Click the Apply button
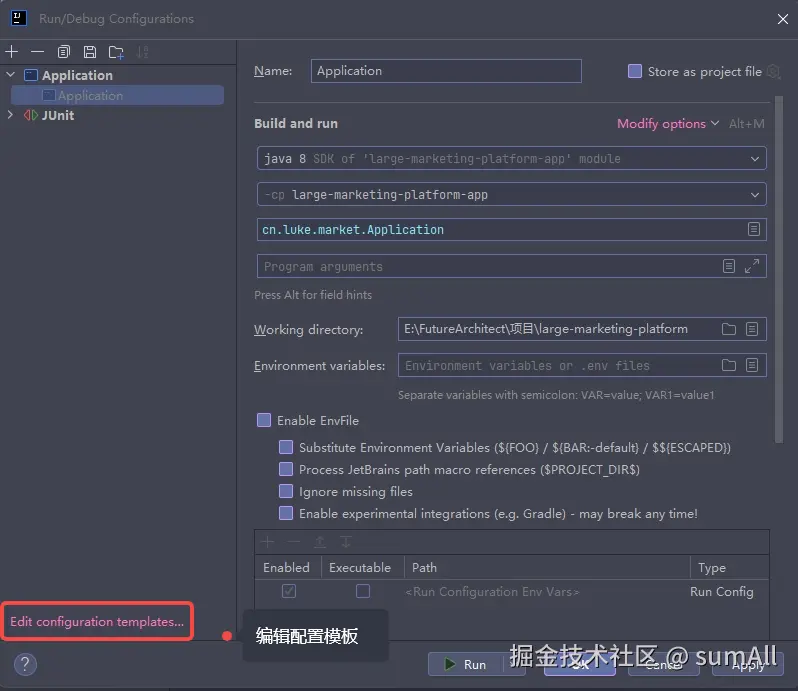The width and height of the screenshot is (798, 691). (x=748, y=665)
